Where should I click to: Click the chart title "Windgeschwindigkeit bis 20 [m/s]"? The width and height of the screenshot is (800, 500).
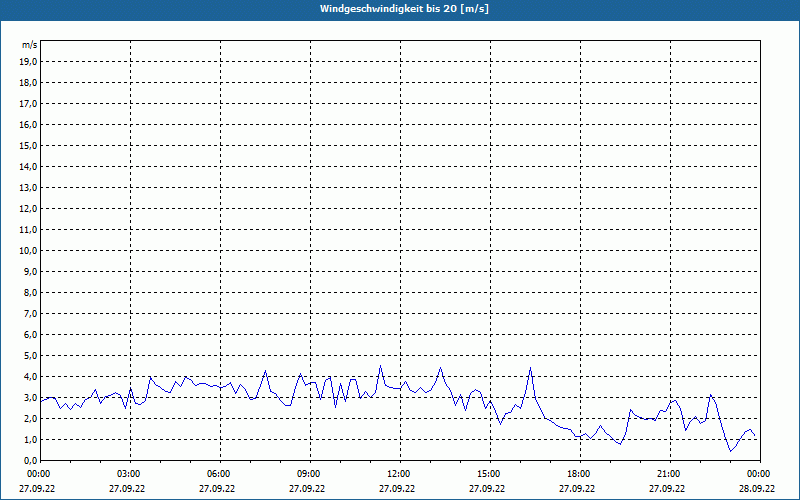[x=404, y=9]
